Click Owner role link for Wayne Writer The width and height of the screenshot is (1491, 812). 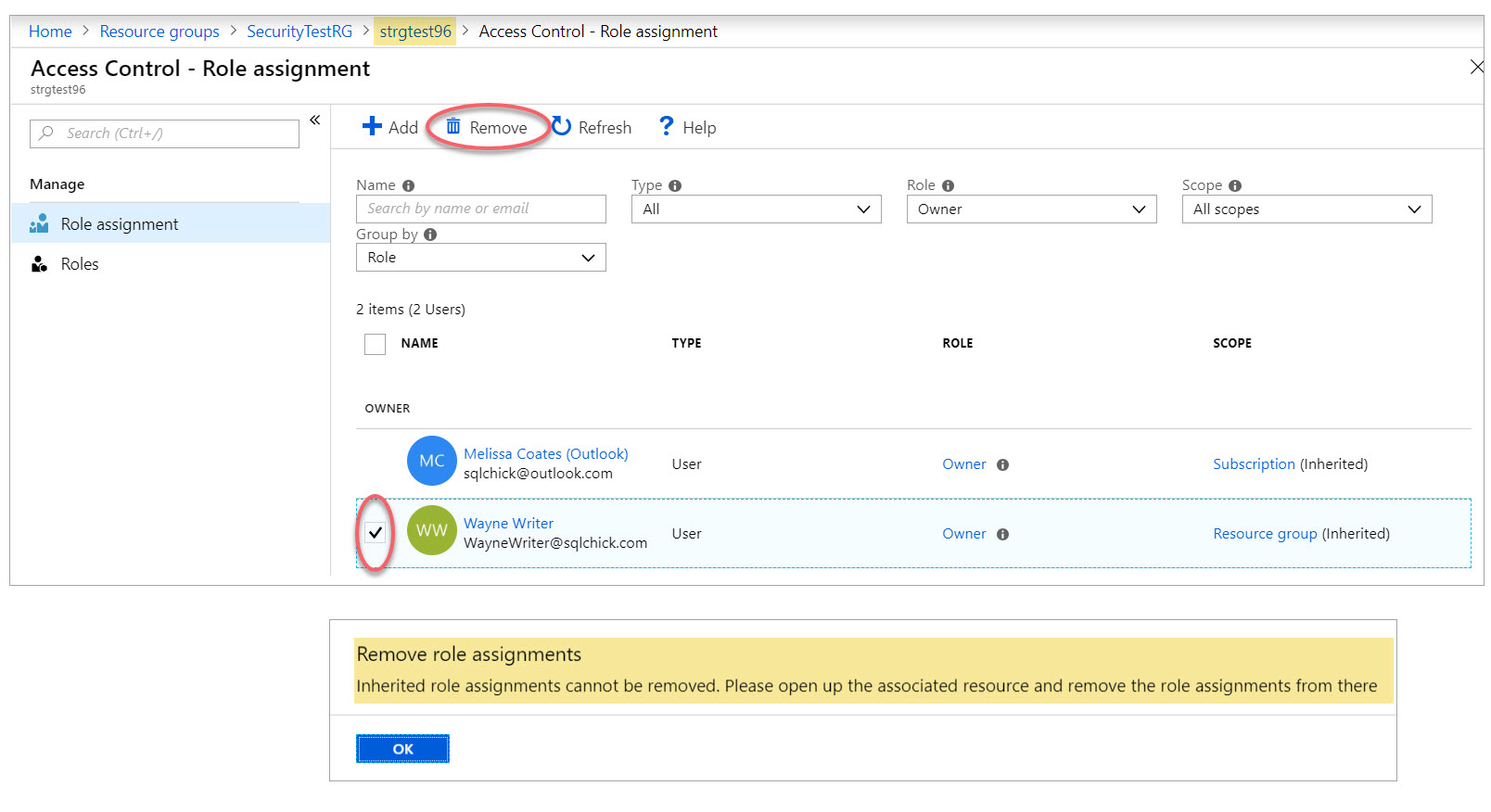964,534
